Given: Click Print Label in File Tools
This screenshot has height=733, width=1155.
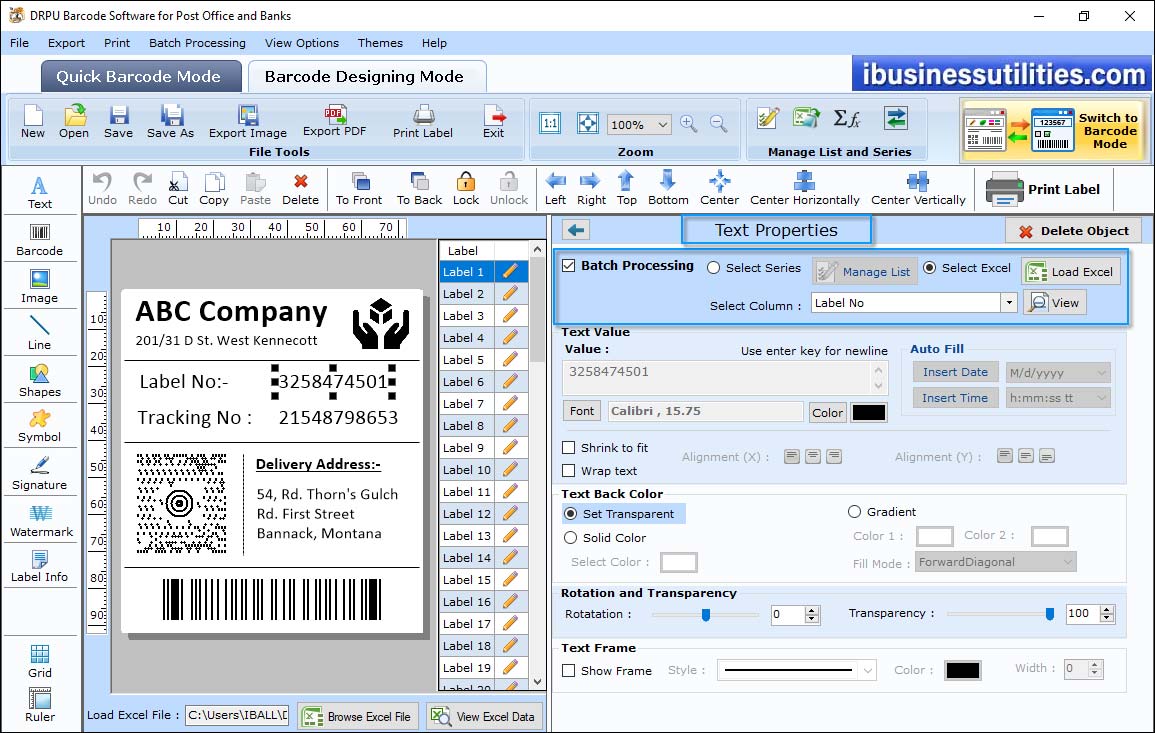Looking at the screenshot, I should pyautogui.click(x=423, y=122).
